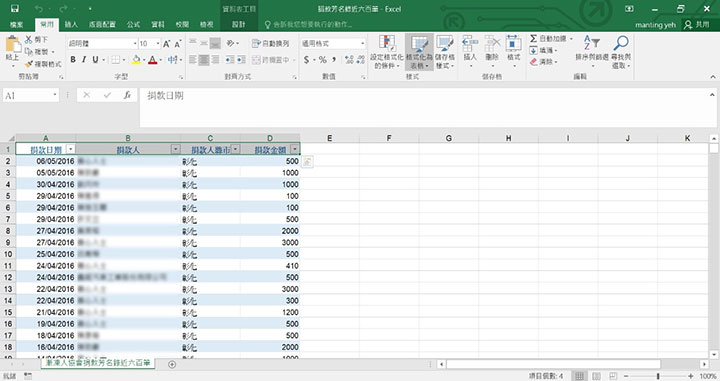
Task: Click the zoom slider in the status bar
Action: tap(658, 376)
